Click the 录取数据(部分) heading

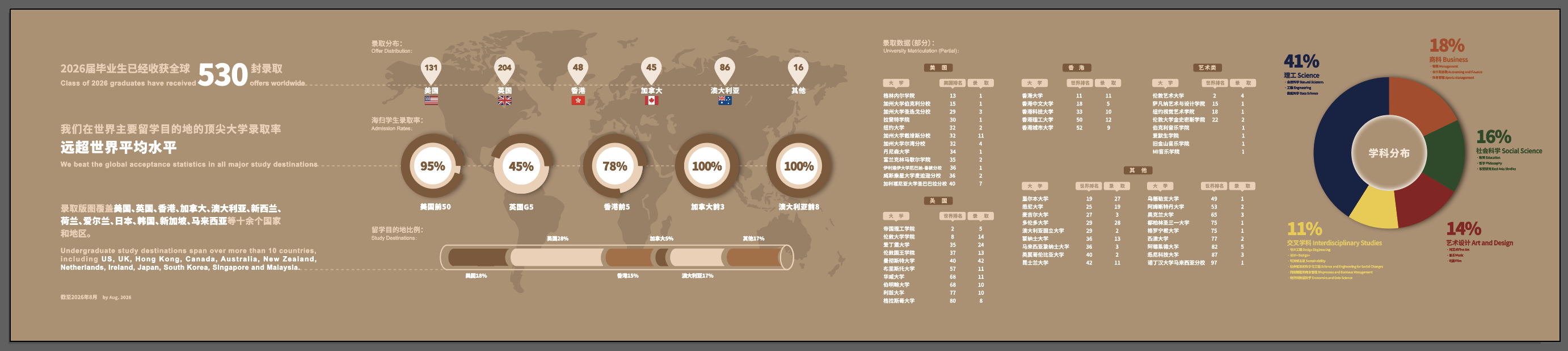click(x=920, y=47)
